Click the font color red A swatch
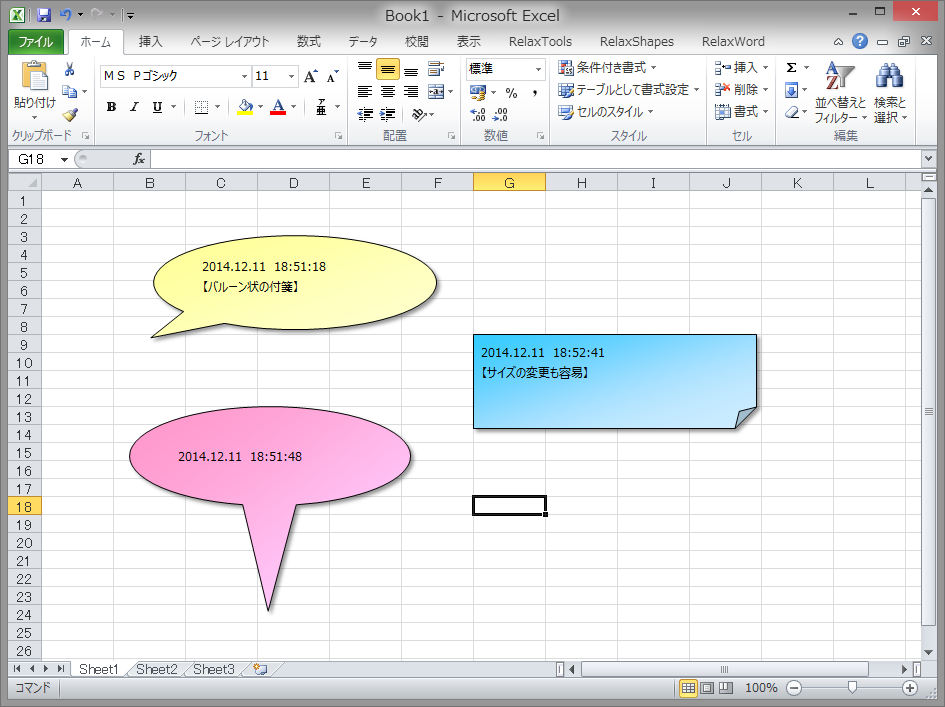 [x=278, y=107]
